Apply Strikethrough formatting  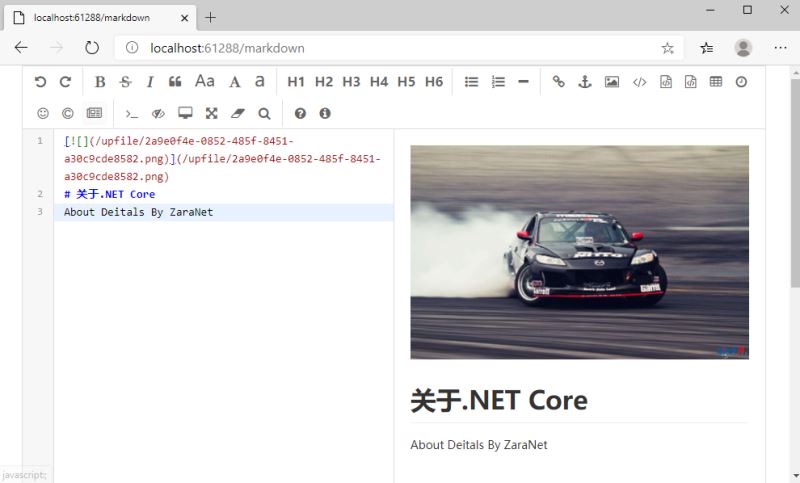(x=126, y=82)
